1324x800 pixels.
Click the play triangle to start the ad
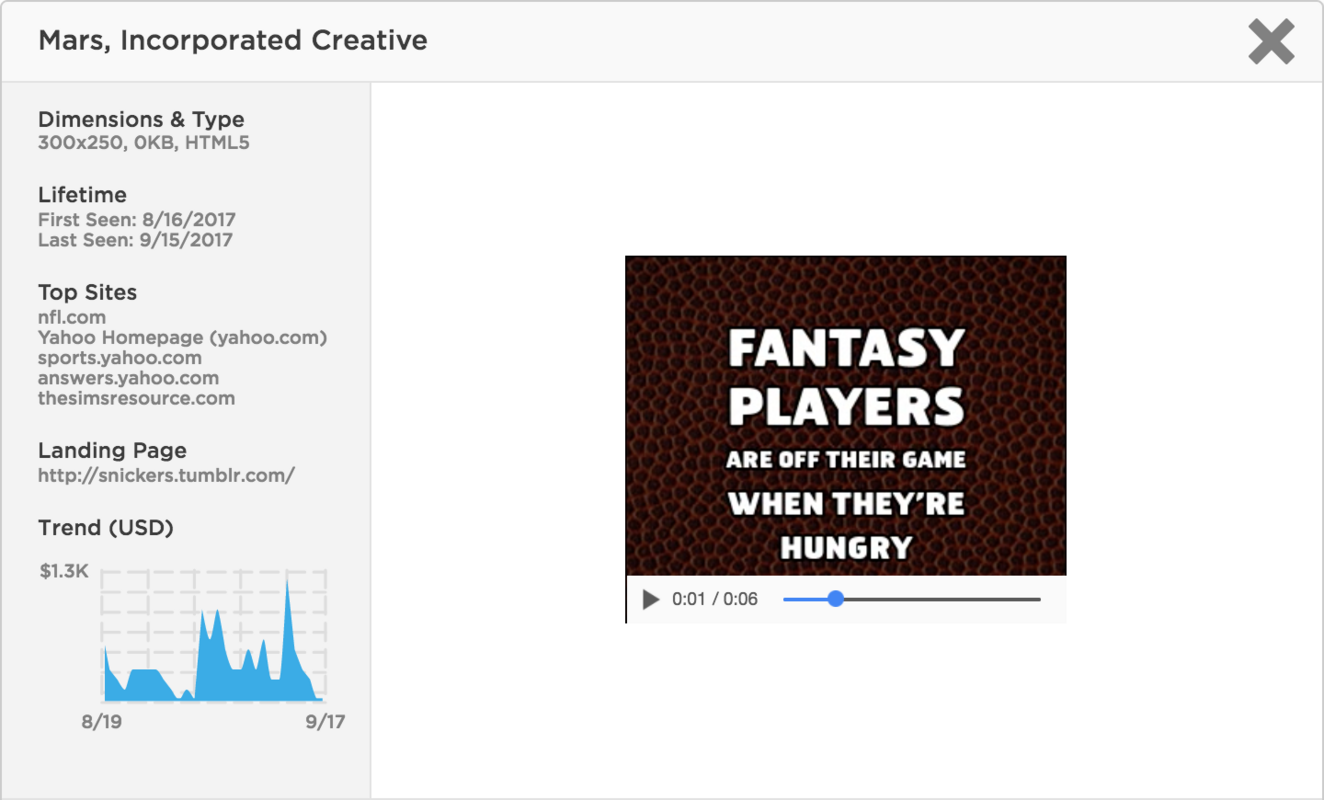point(648,599)
